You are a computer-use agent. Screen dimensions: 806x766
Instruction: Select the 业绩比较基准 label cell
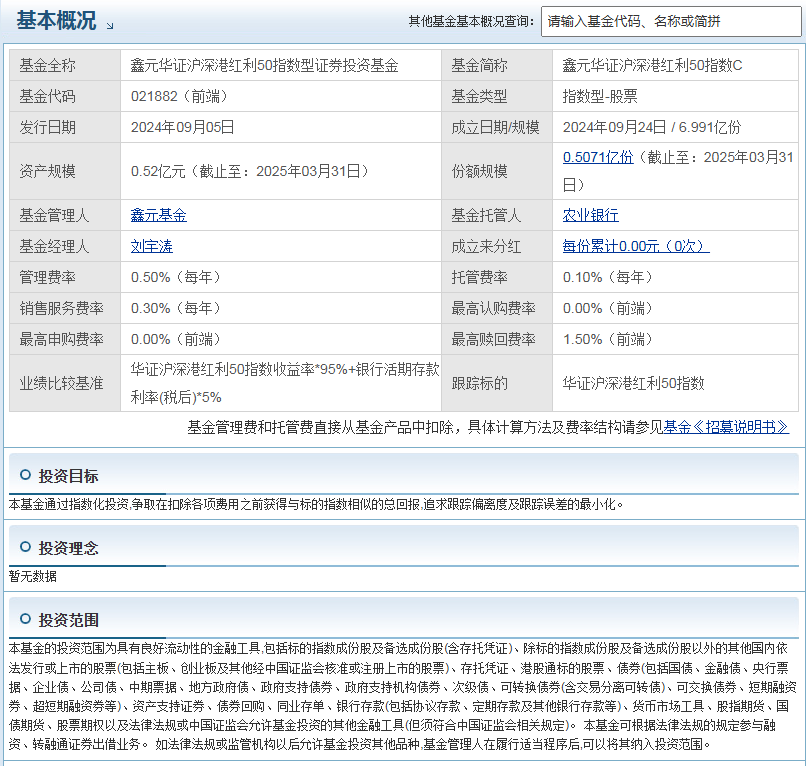(65, 383)
